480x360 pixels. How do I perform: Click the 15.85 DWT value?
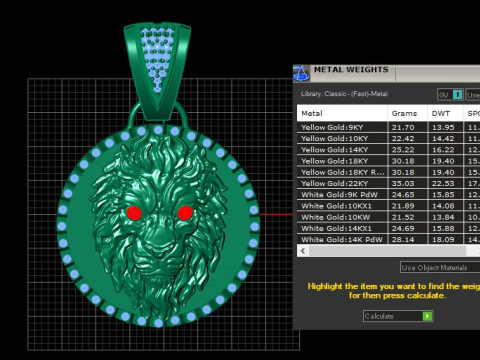point(443,195)
